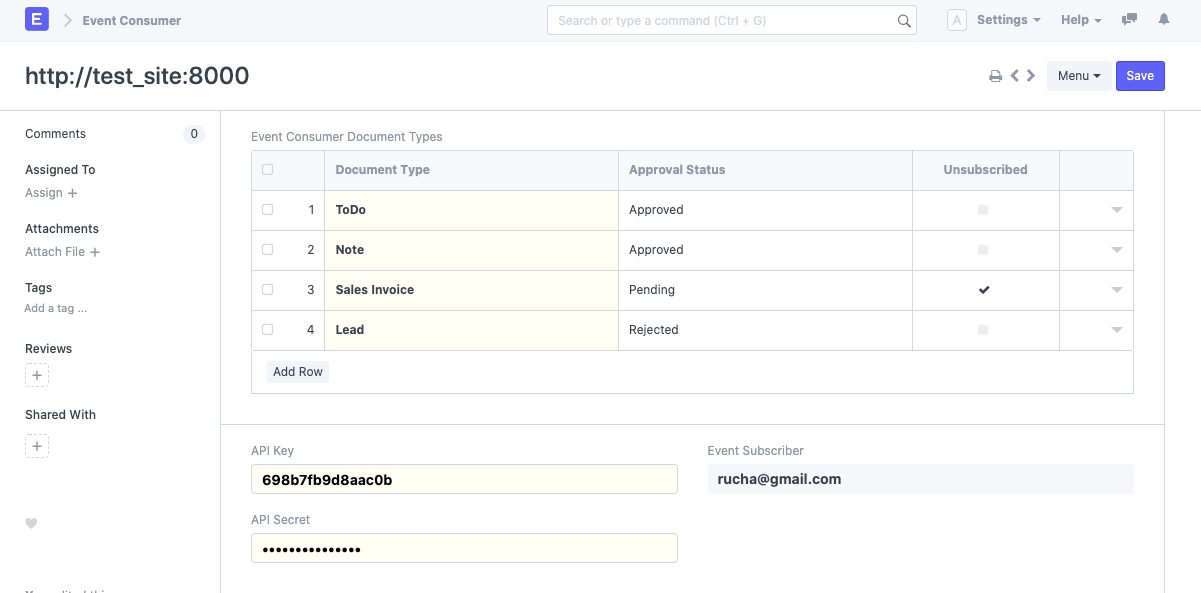The height and width of the screenshot is (593, 1201).
Task: Select the ToDo row checkbox
Action: pos(267,210)
